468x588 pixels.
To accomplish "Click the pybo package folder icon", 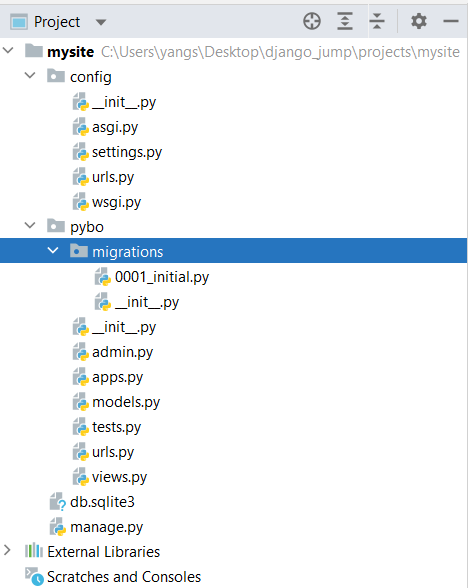I will [56, 226].
